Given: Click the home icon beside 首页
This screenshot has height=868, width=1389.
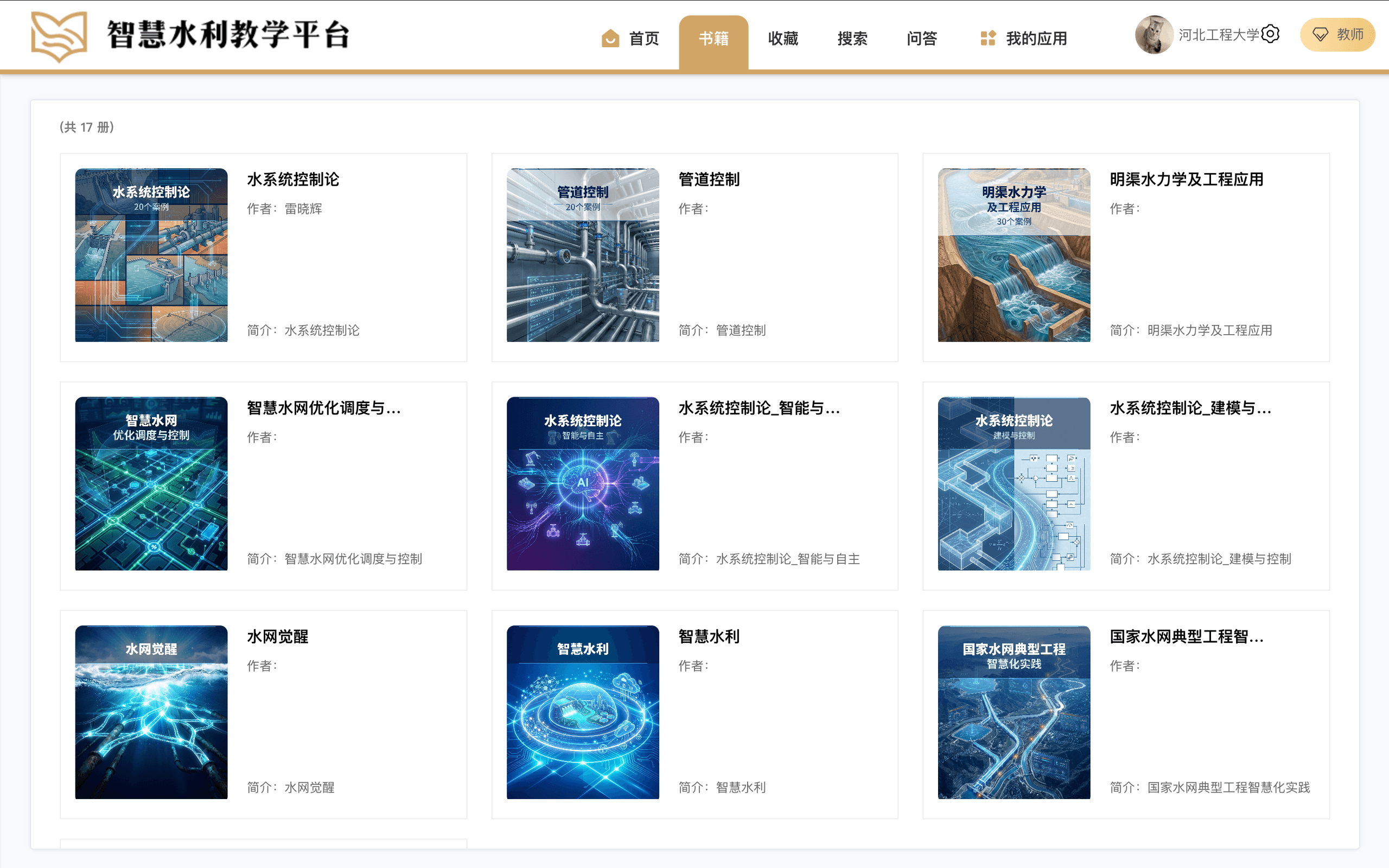Looking at the screenshot, I should pyautogui.click(x=610, y=39).
